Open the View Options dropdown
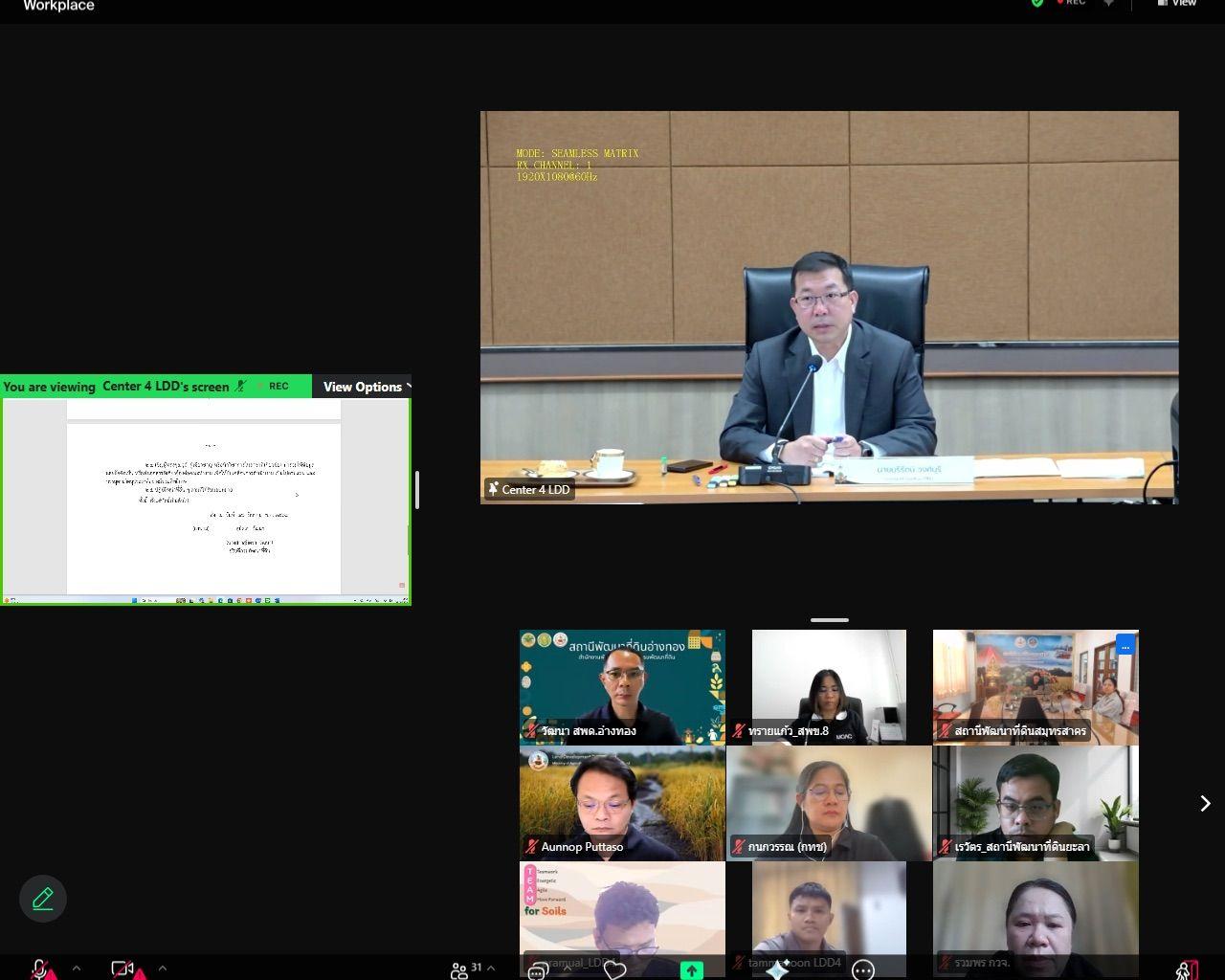This screenshot has width=1225, height=980. [x=366, y=387]
